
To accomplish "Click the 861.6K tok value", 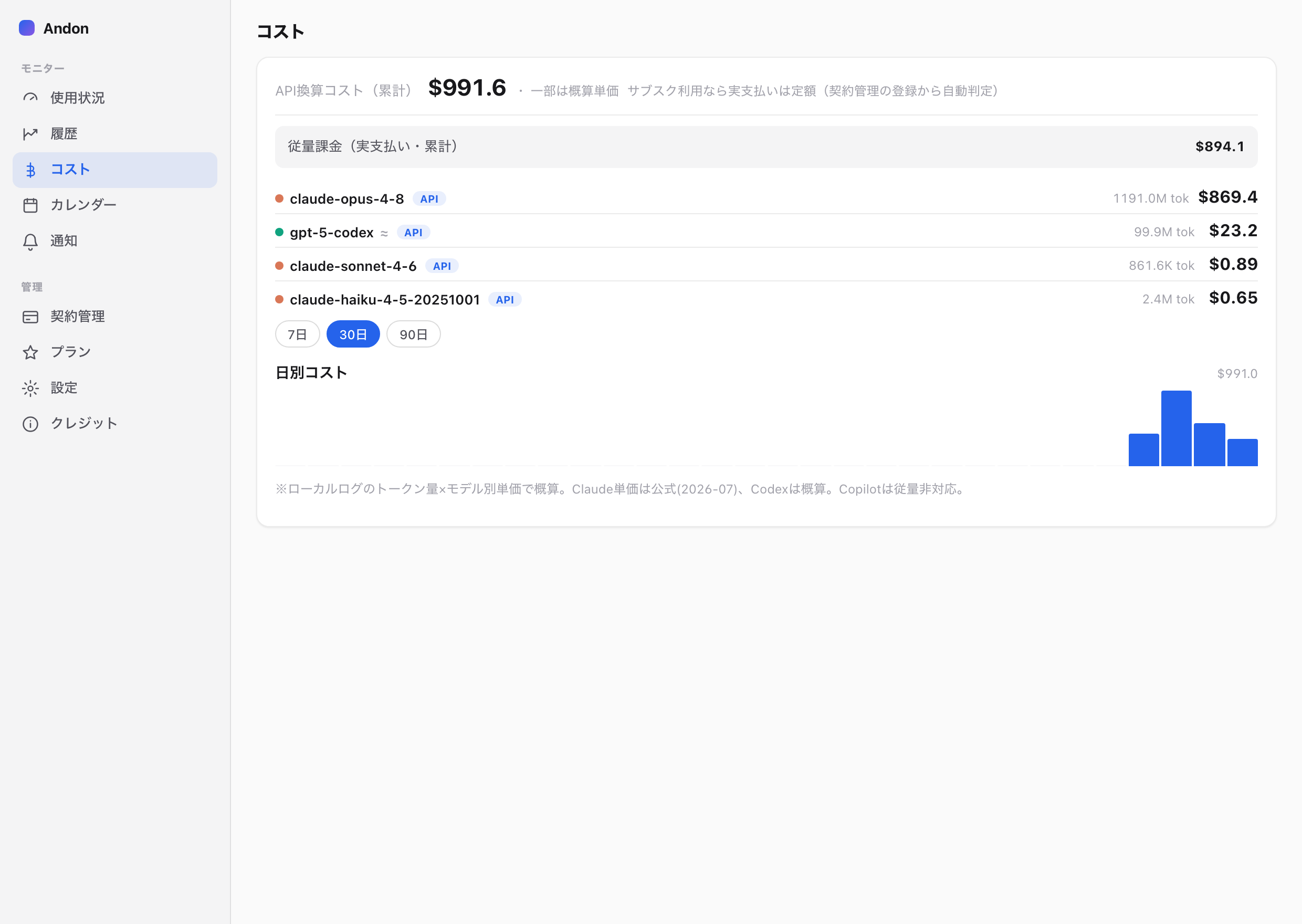I will pos(1161,266).
